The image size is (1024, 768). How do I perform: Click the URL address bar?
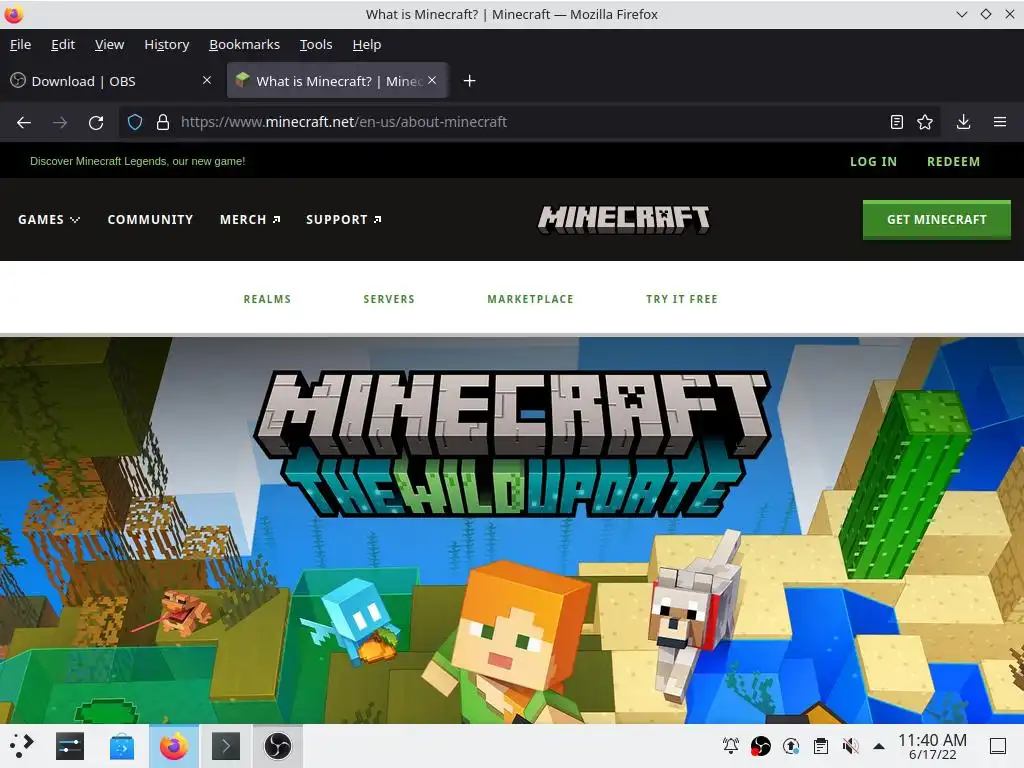(x=529, y=122)
